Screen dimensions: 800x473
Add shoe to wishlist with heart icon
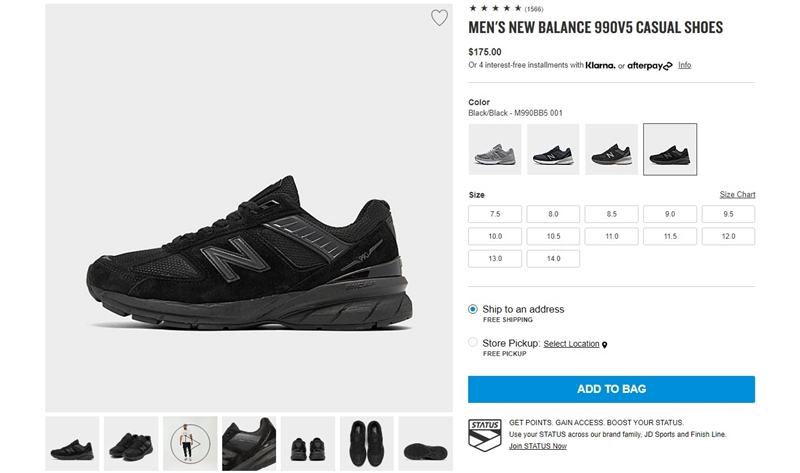[x=439, y=18]
